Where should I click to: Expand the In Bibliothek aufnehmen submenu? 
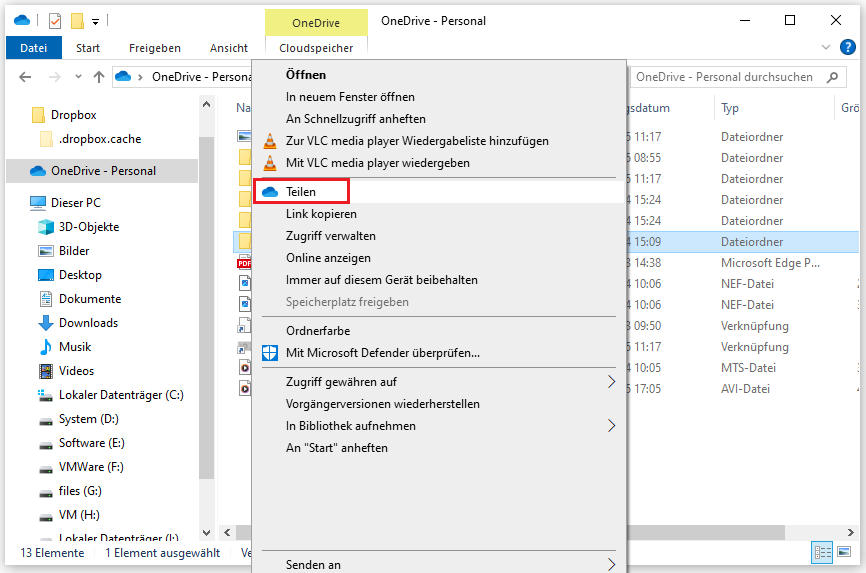[439, 426]
